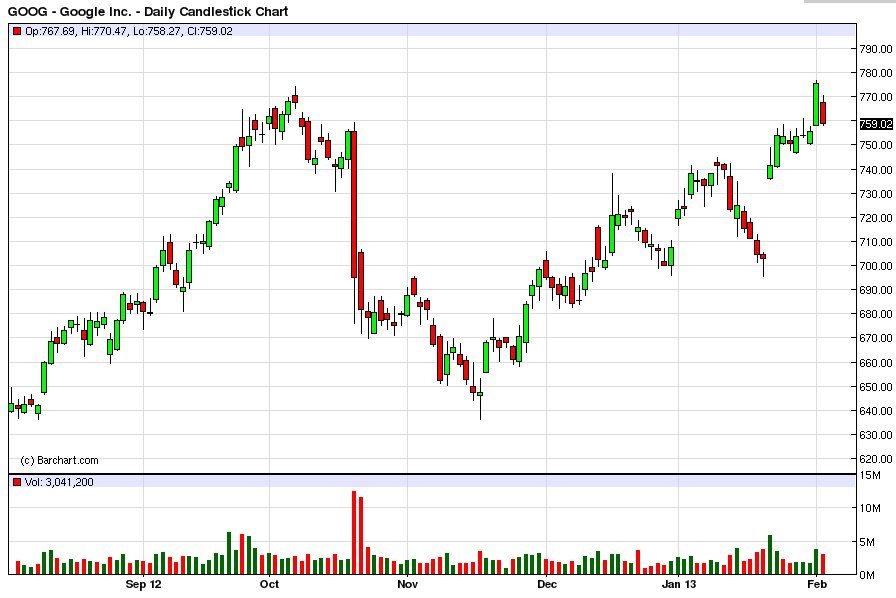This screenshot has height=598, width=896.
Task: Click the highlighted 759.02 current price label
Action: coord(875,124)
